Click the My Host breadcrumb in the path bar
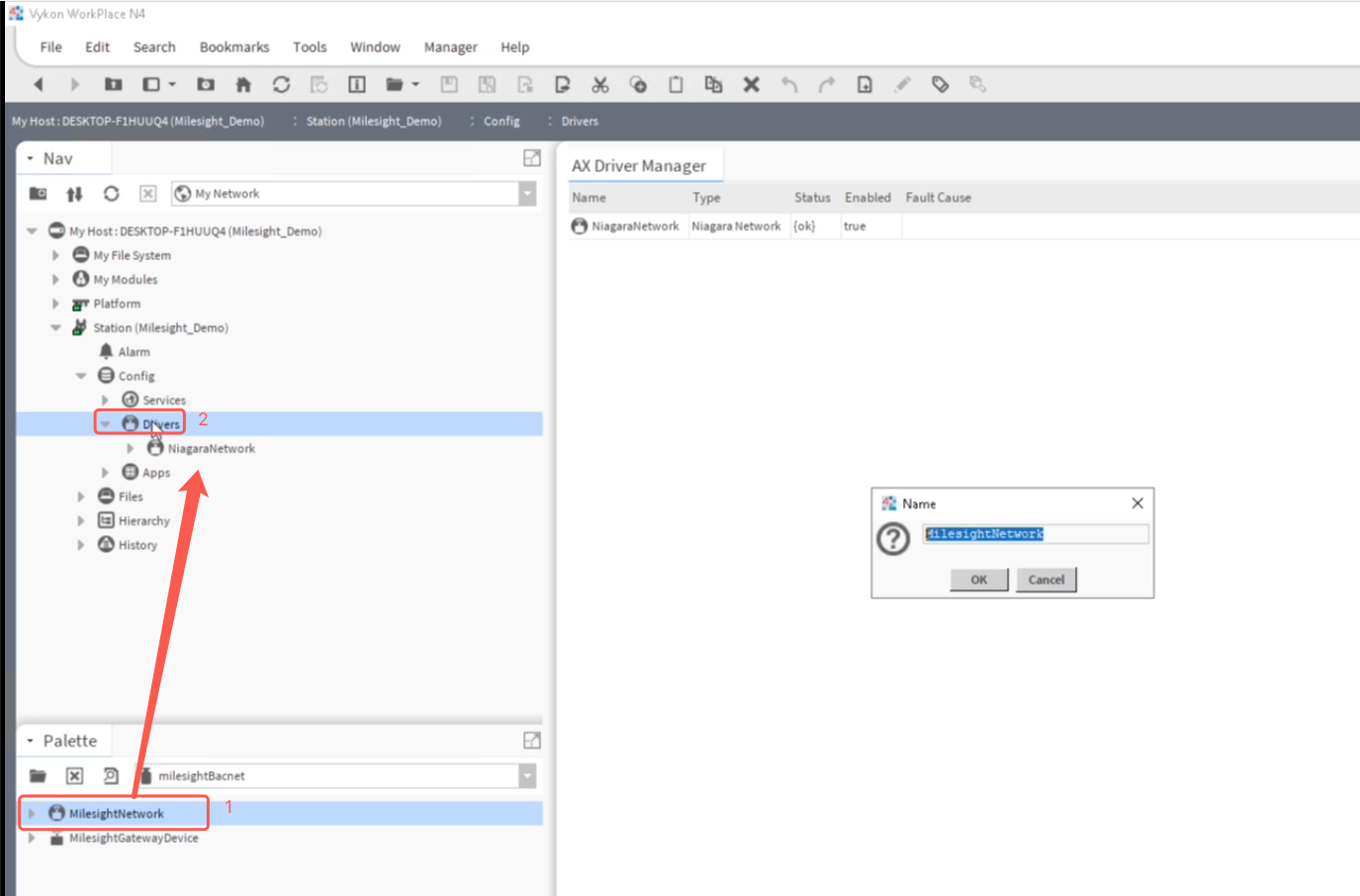This screenshot has height=896, width=1360. tap(137, 122)
